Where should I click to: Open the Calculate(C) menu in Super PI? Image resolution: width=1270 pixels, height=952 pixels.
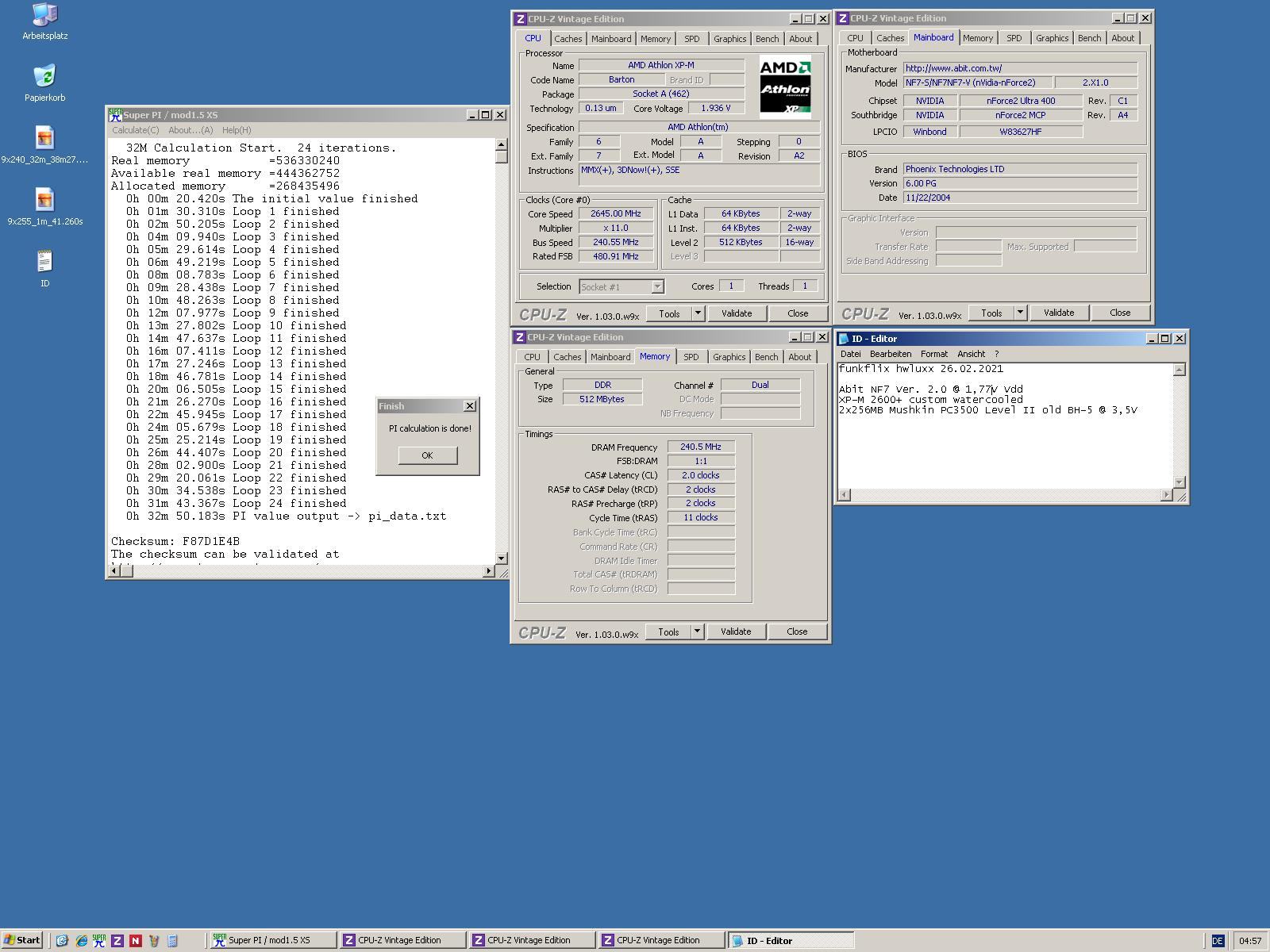[x=135, y=130]
